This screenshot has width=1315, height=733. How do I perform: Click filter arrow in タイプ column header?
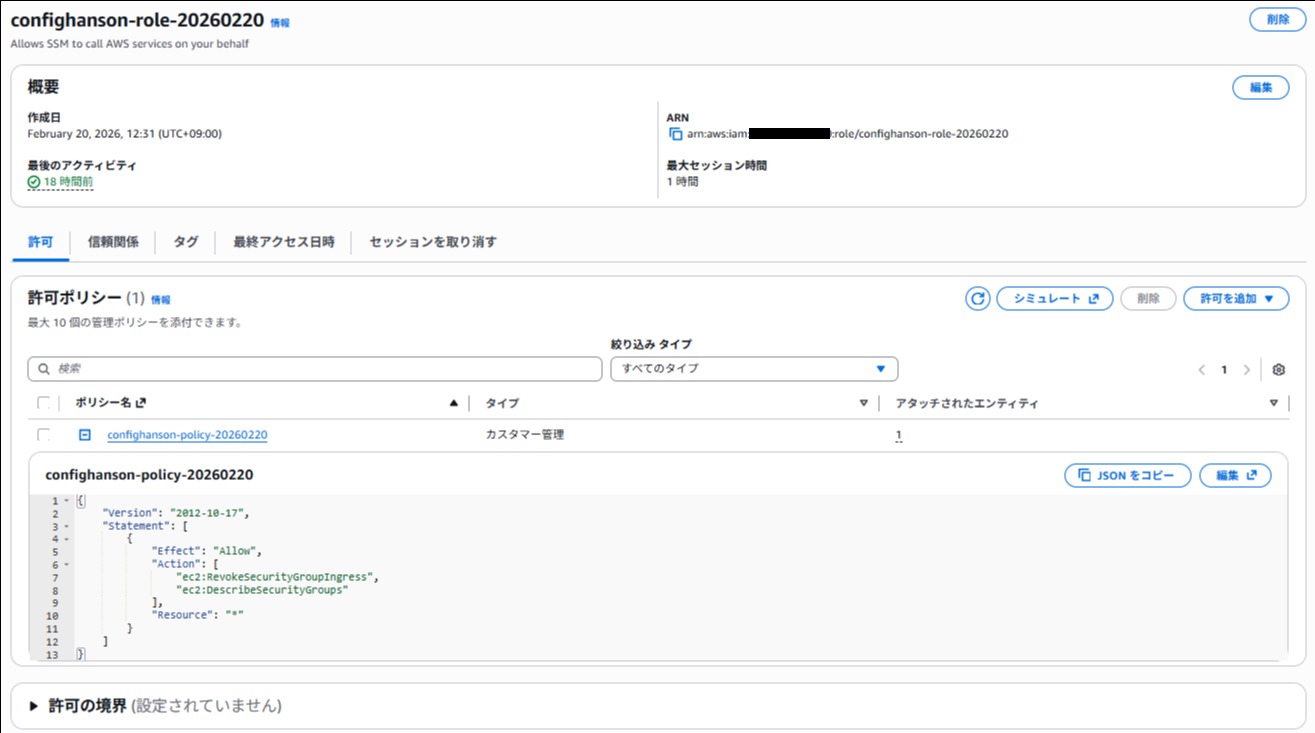point(864,403)
